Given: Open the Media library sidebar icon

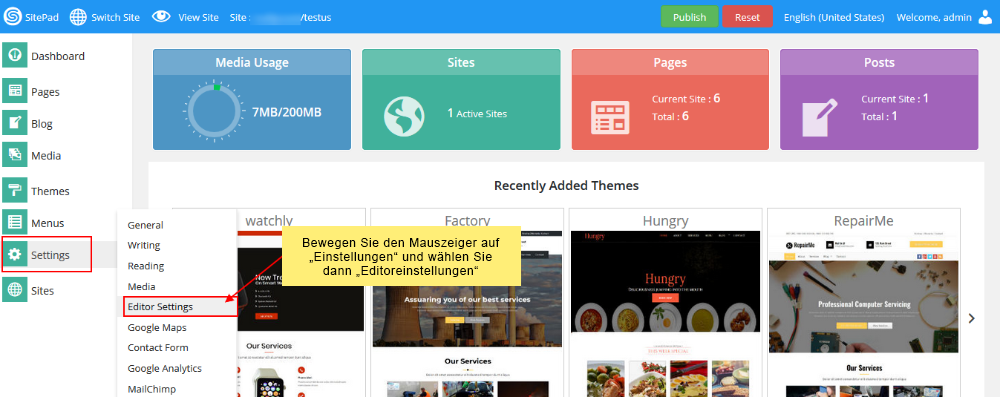Looking at the screenshot, I should (x=15, y=155).
